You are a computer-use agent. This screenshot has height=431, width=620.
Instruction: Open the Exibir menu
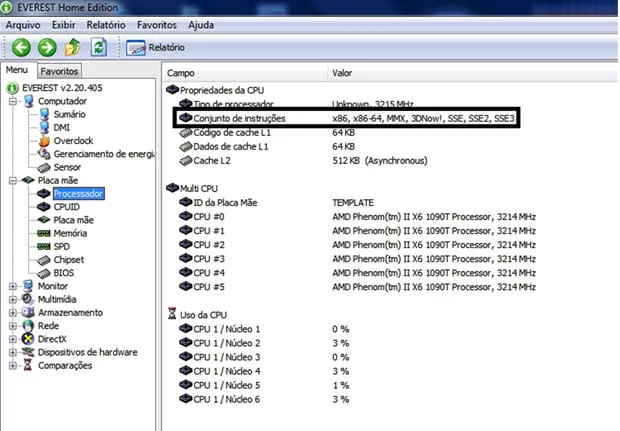(63, 25)
